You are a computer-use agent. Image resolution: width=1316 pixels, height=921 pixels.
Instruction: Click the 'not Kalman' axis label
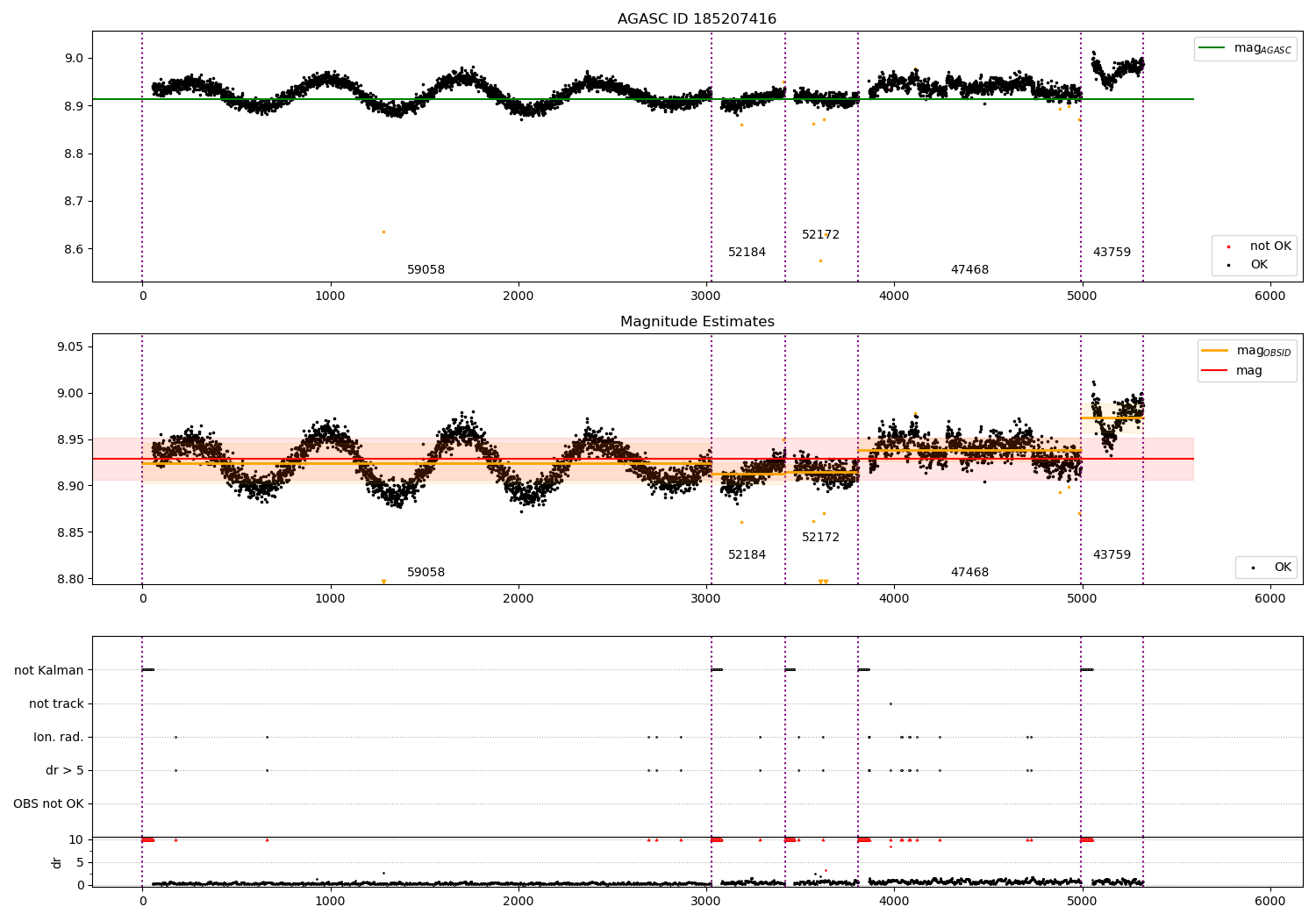pos(49,670)
